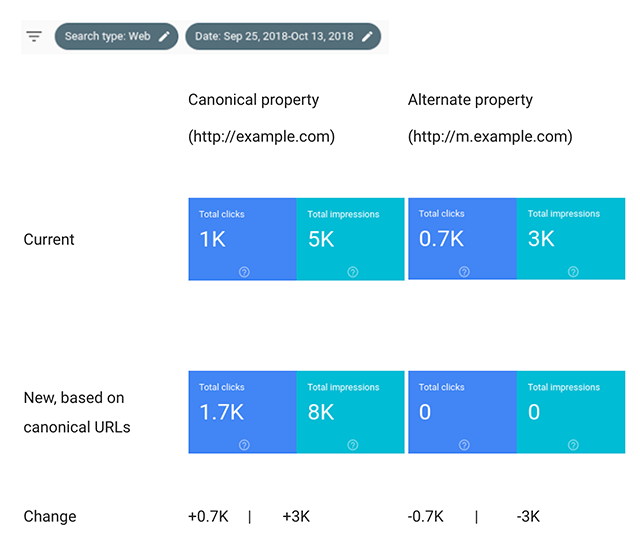Click help icon under canonical Current 5K impressions
The image size is (640, 552).
pos(352,272)
